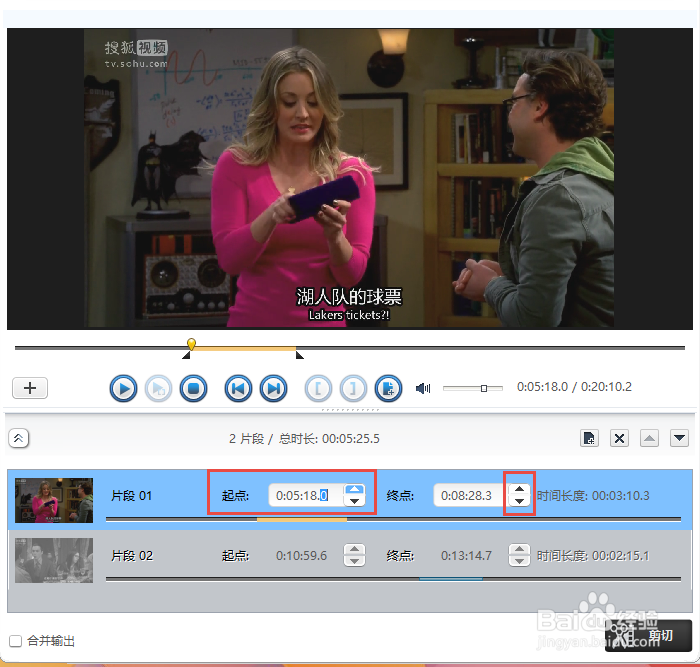Decrease 片段 02 start time

tap(354, 561)
